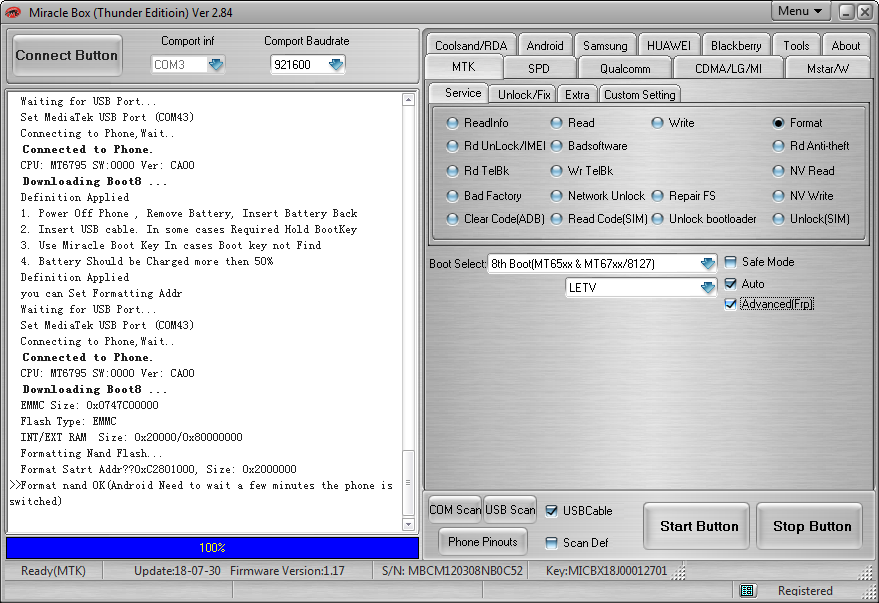Expand the LETV model dropdown arrow
The width and height of the screenshot is (879, 603).
pyautogui.click(x=708, y=287)
